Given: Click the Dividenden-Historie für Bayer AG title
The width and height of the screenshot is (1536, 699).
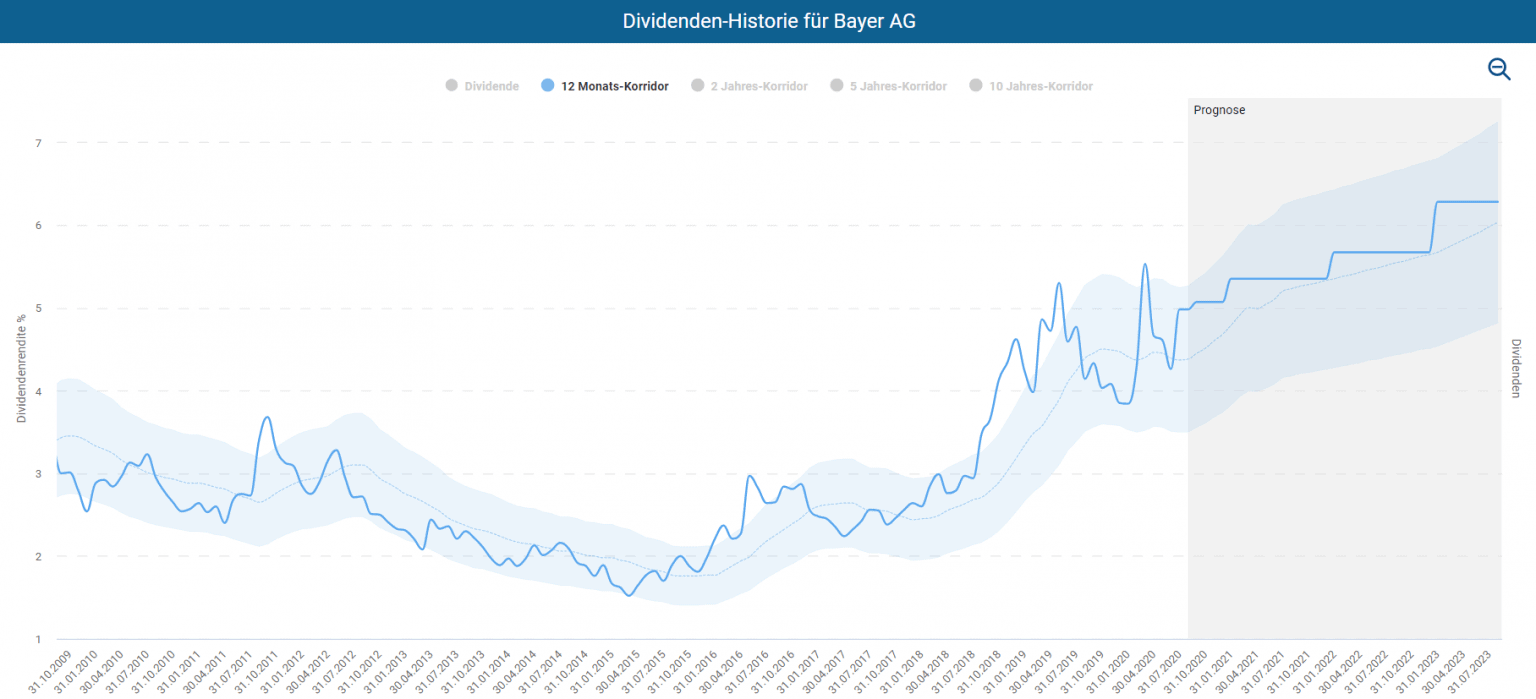Looking at the screenshot, I should (768, 21).
